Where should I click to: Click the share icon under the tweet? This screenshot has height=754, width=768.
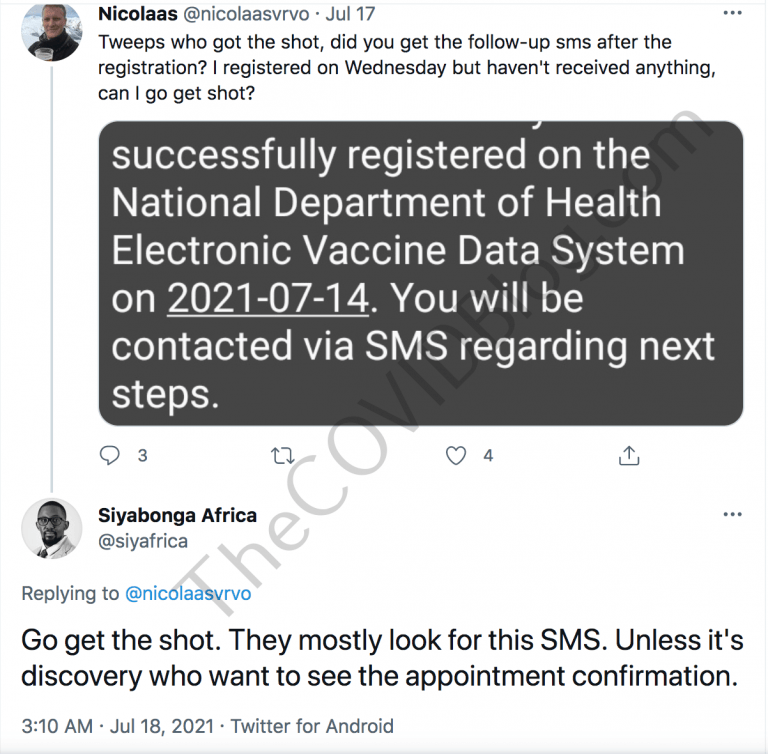(x=629, y=456)
